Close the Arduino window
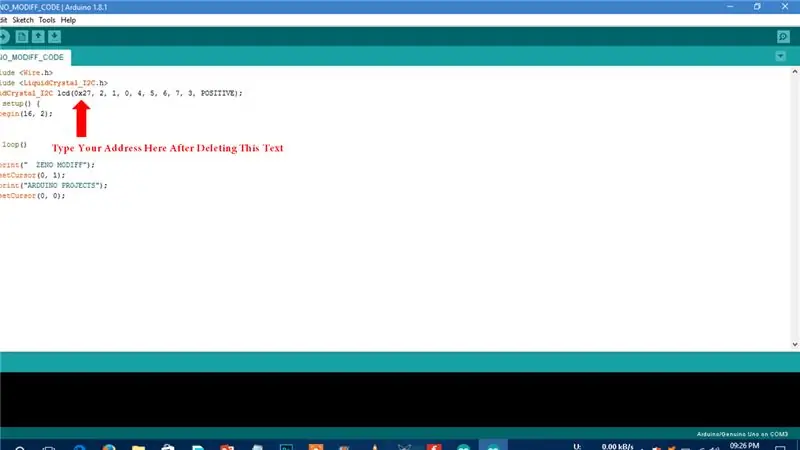 785,7
